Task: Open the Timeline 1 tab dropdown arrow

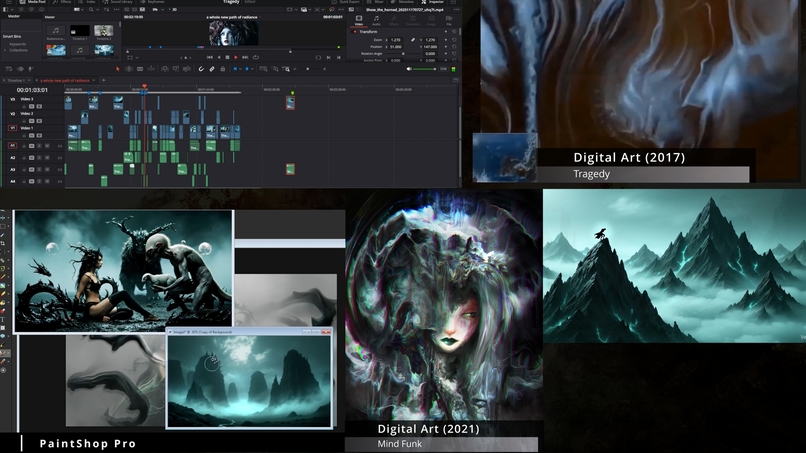Action: coord(29,80)
